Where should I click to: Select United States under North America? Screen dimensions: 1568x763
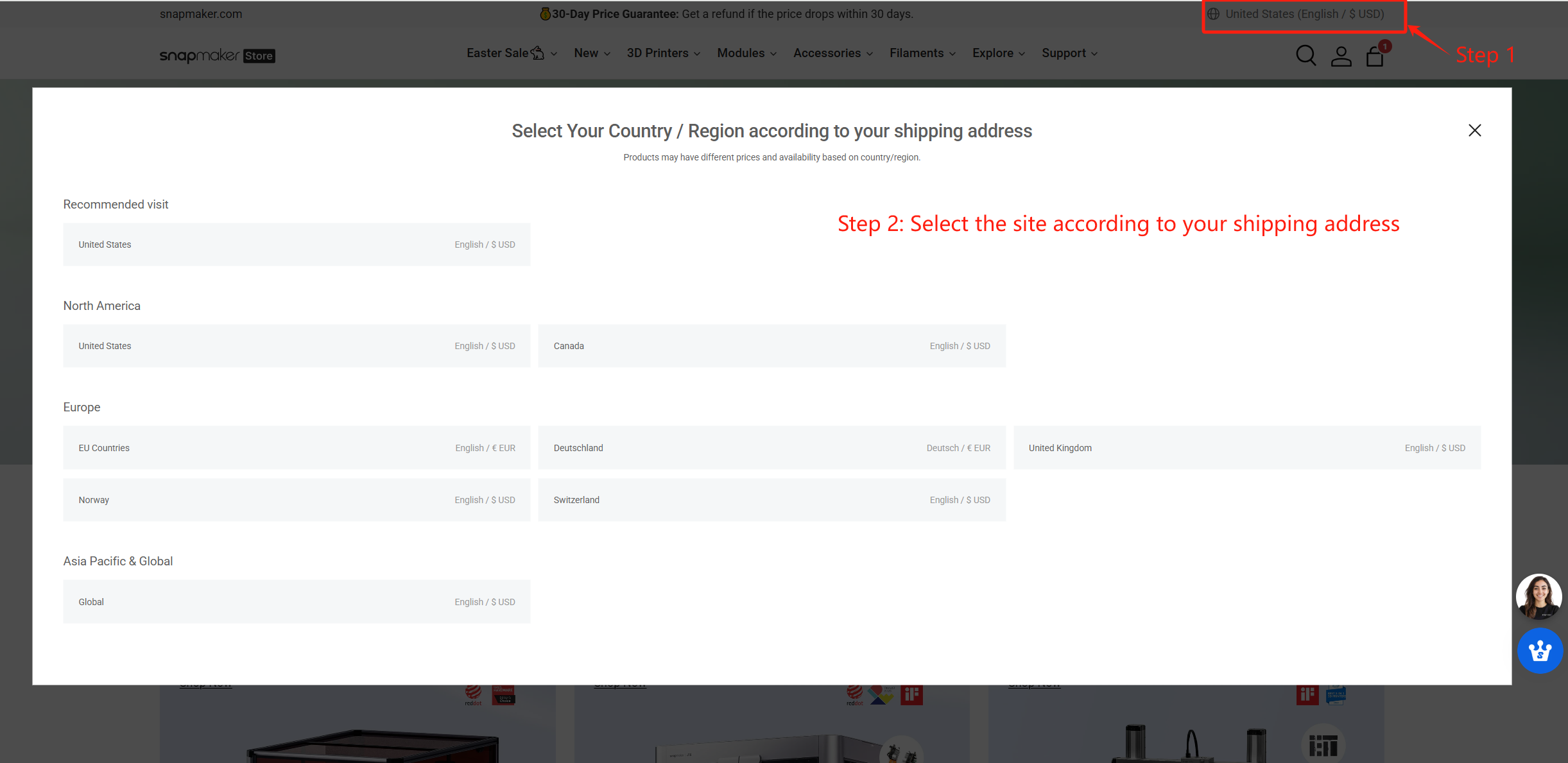point(297,346)
